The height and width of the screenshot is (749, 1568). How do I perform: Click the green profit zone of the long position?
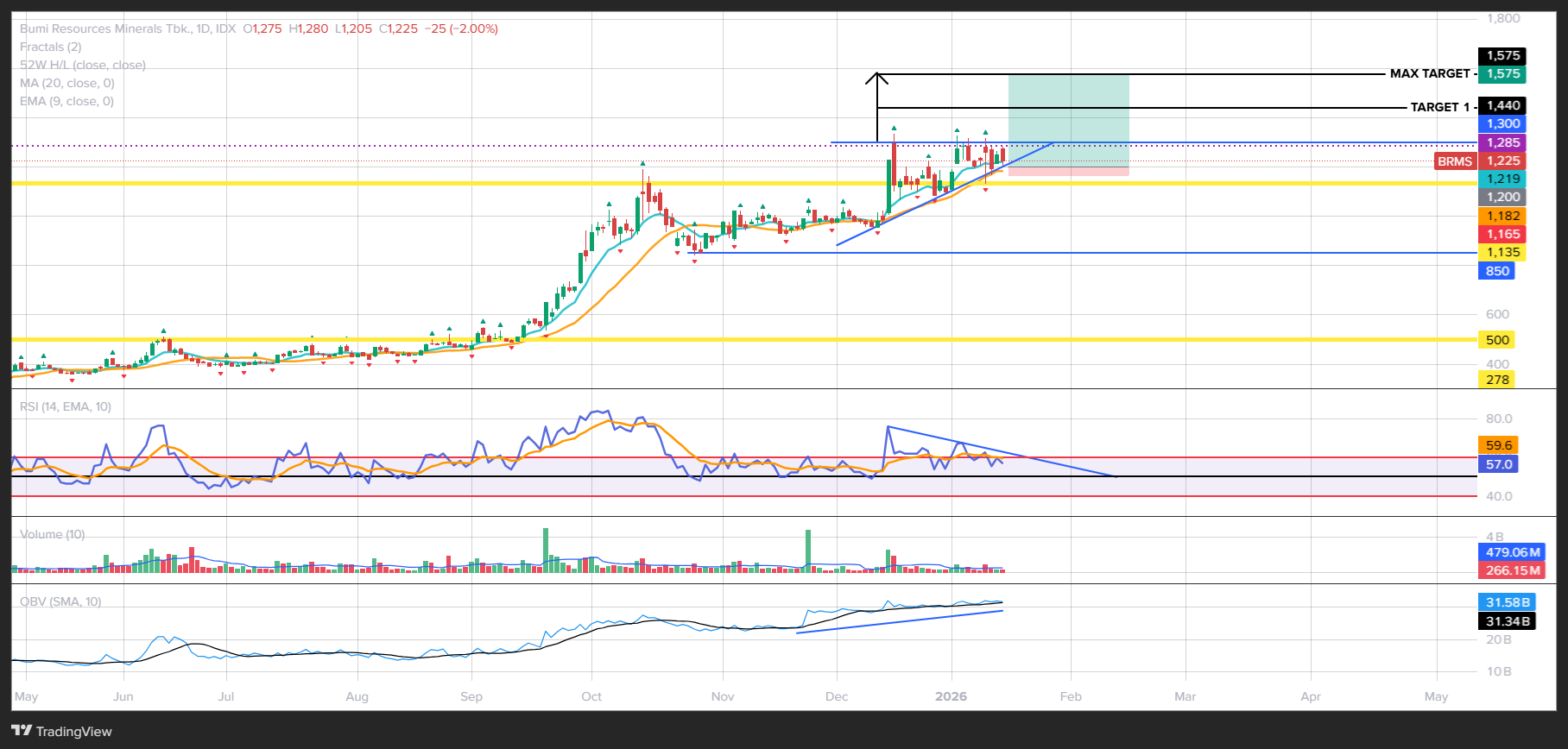point(1068,121)
